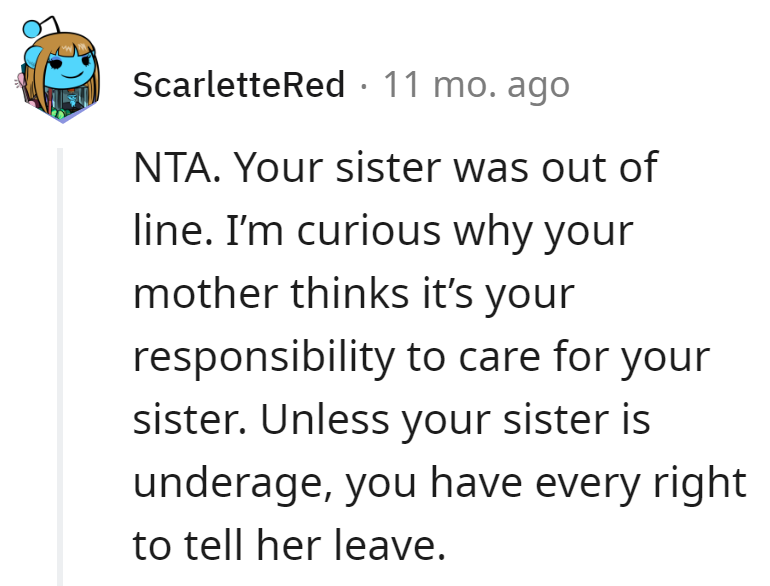Click the word "responsibility"
The image size is (770, 586).
(x=264, y=358)
